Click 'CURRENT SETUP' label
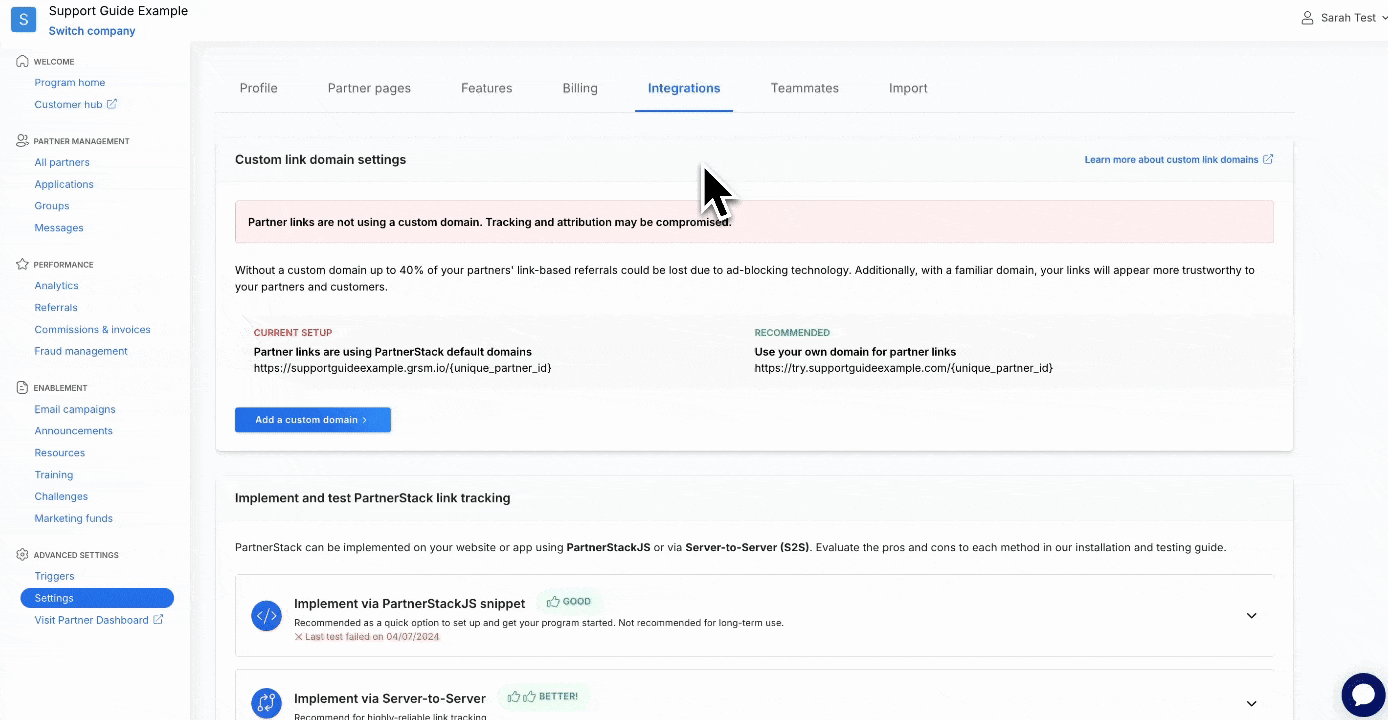This screenshot has width=1388, height=720. pos(293,333)
